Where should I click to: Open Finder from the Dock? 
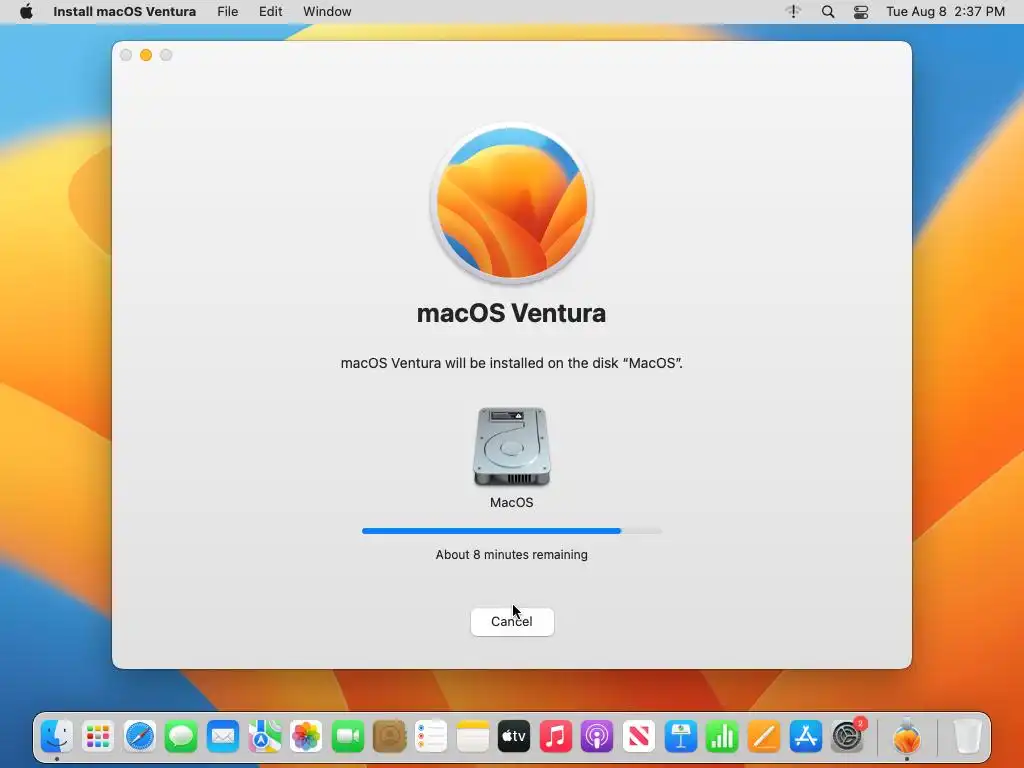(57, 737)
